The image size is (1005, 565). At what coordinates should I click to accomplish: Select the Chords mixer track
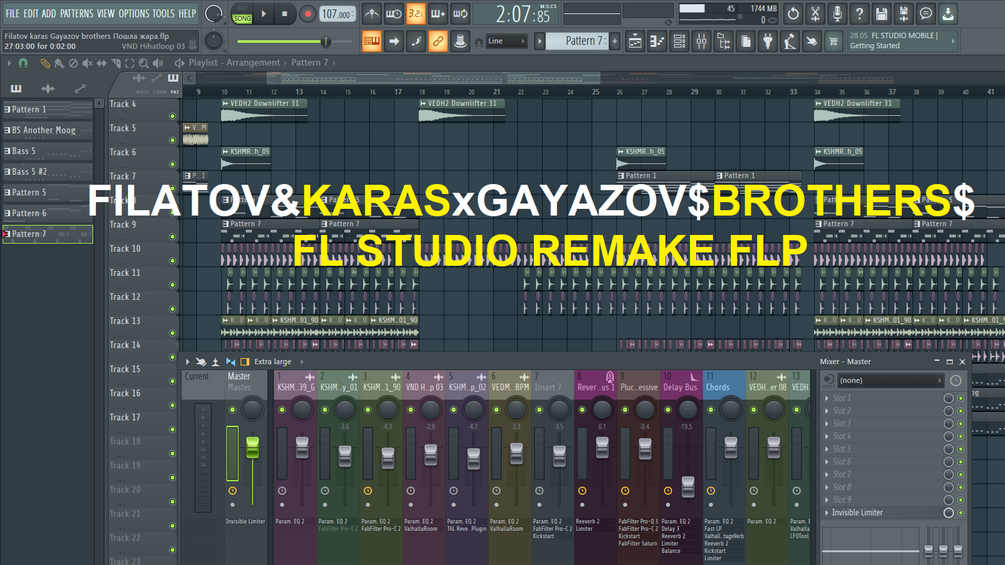coord(724,383)
